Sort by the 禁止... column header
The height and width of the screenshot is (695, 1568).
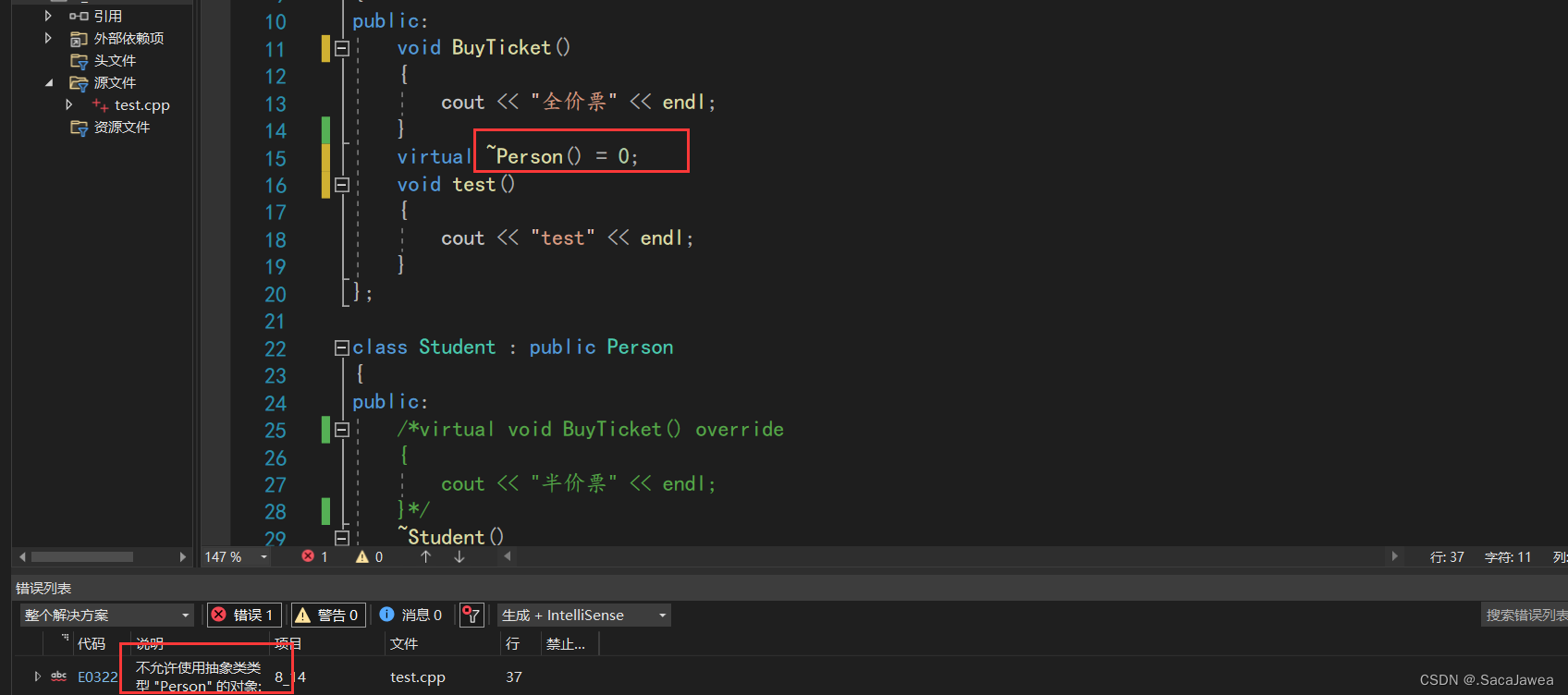tap(566, 643)
